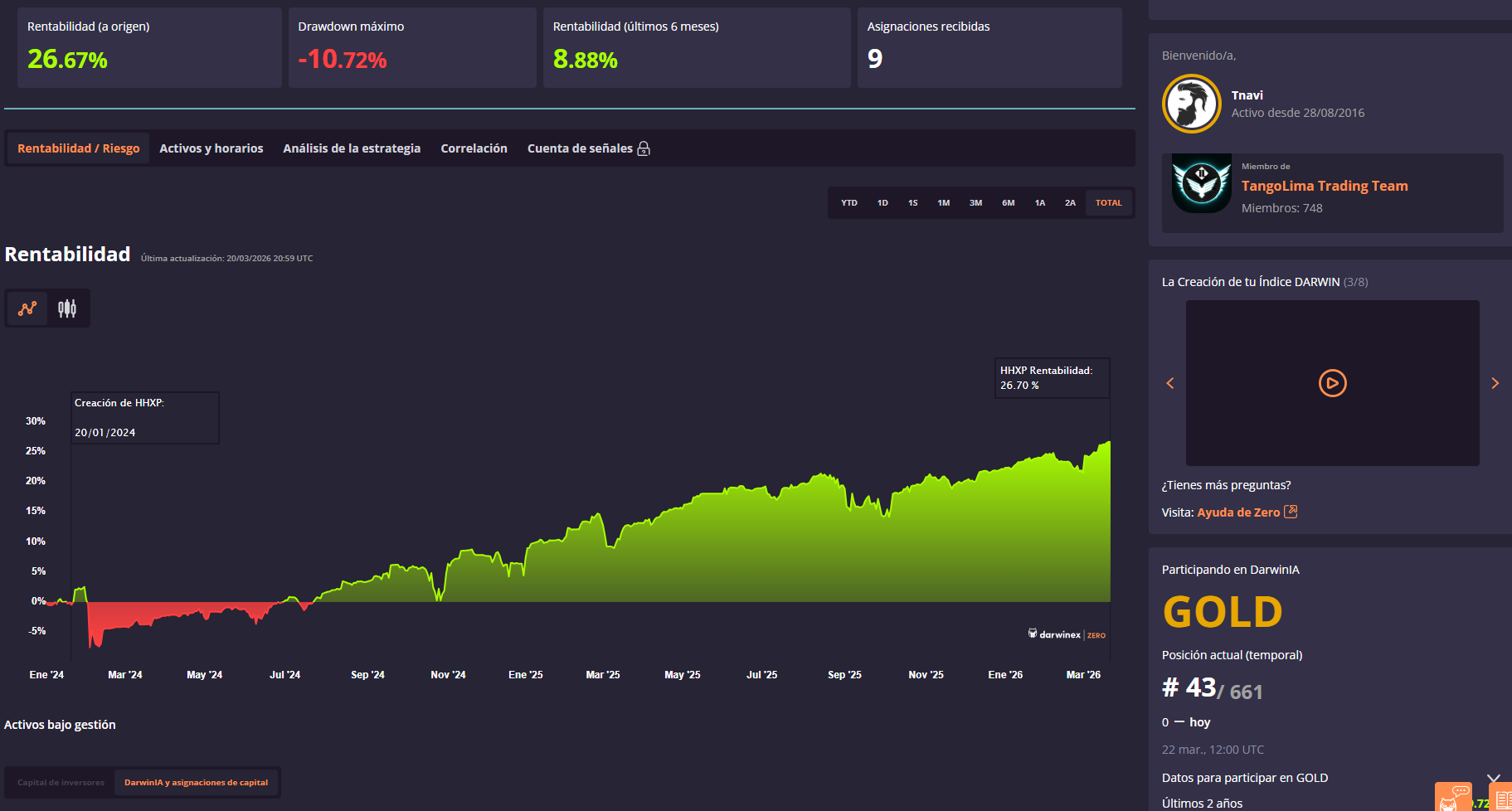The height and width of the screenshot is (811, 1512).
Task: Click the Tnavi bearded avatar
Action: 1192,104
